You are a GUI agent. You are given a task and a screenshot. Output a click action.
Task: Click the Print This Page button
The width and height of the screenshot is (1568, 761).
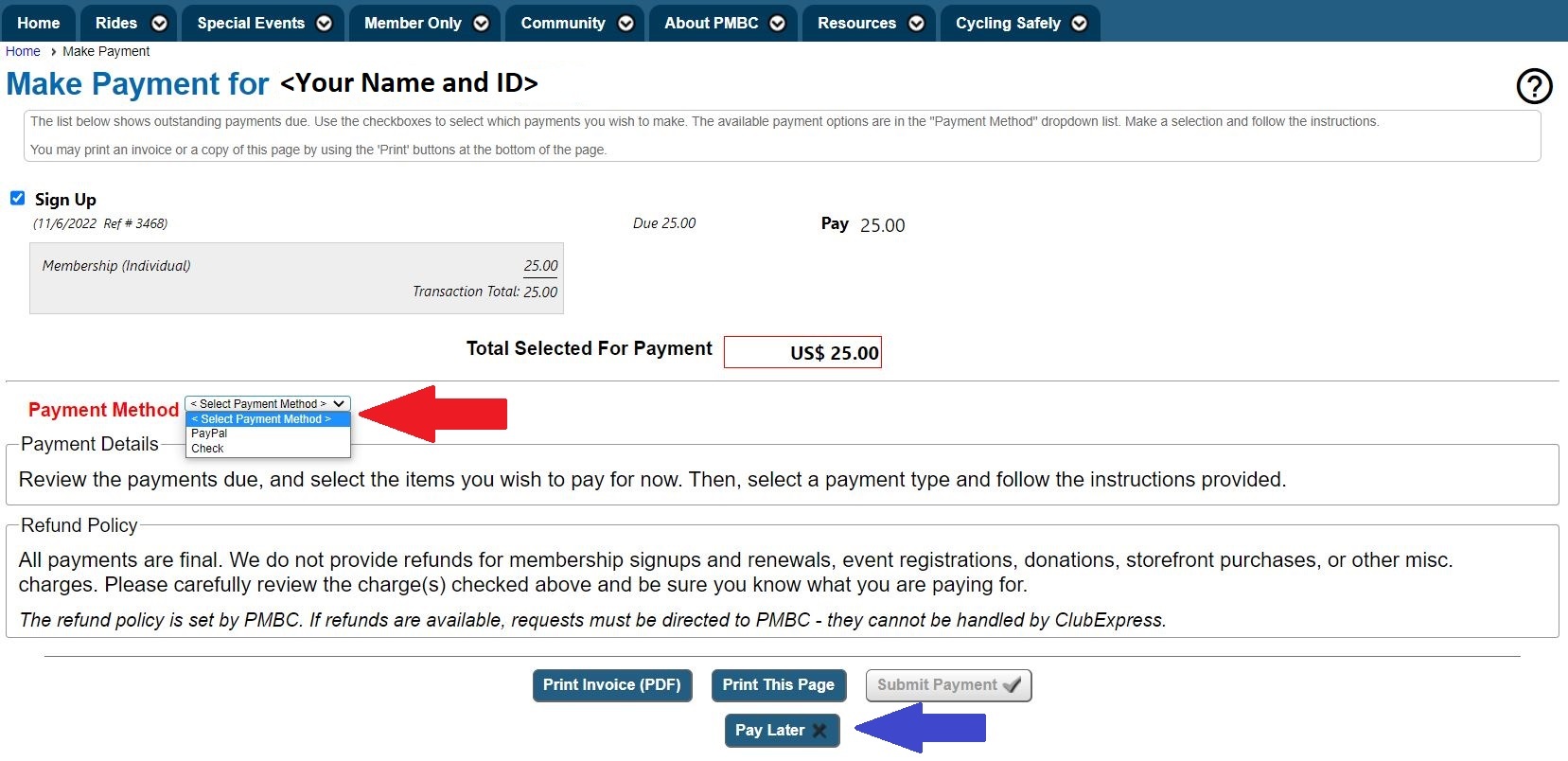(778, 684)
